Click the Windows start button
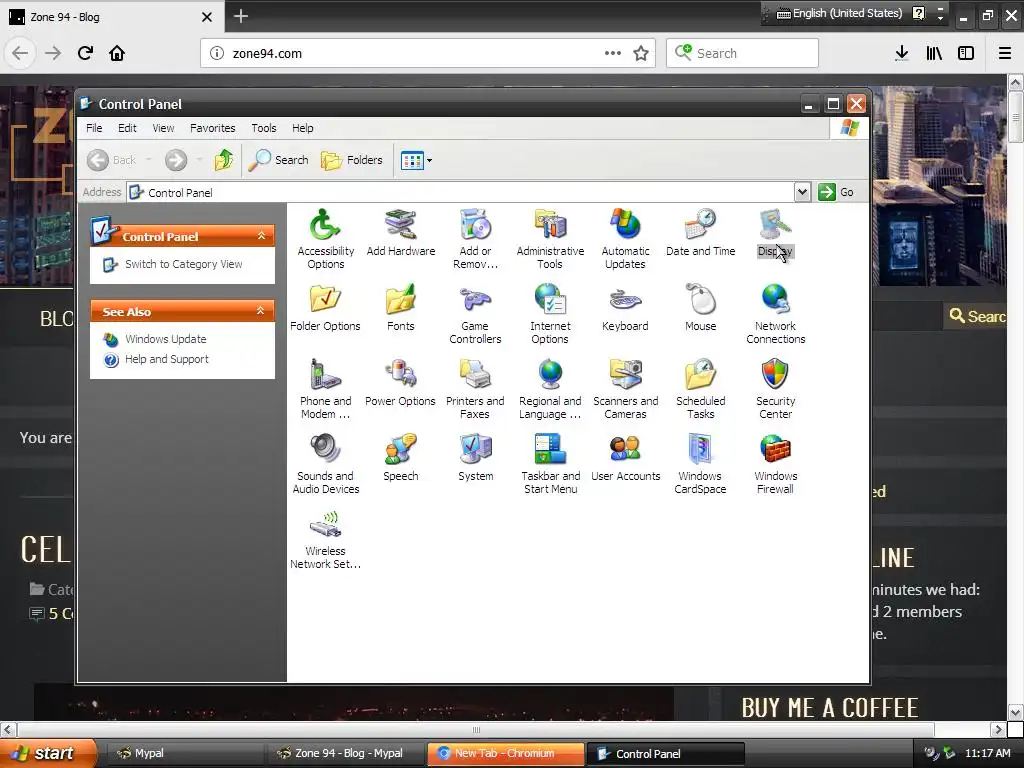This screenshot has width=1024, height=768. click(48, 753)
